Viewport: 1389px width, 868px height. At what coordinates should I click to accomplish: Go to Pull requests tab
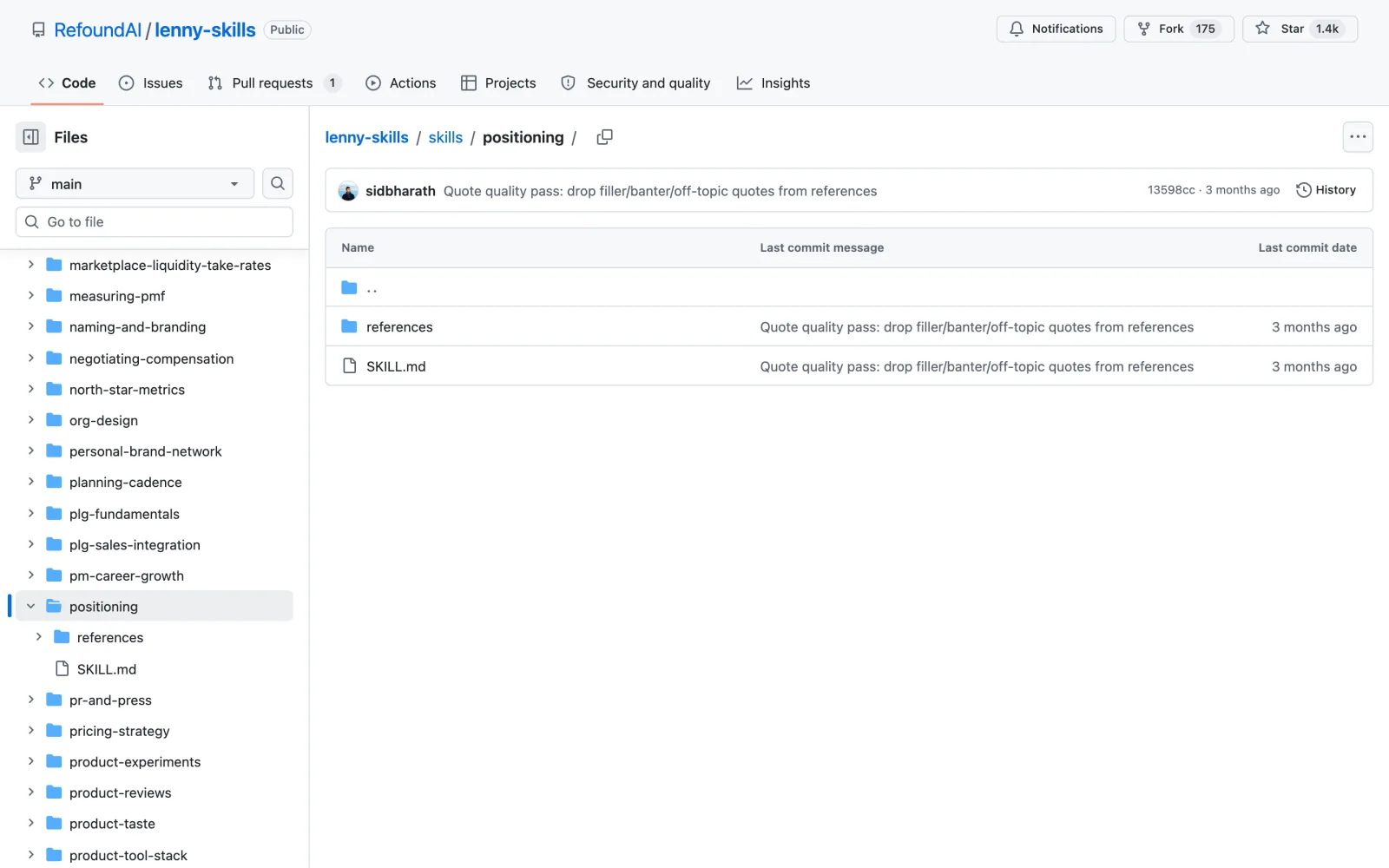[x=274, y=83]
